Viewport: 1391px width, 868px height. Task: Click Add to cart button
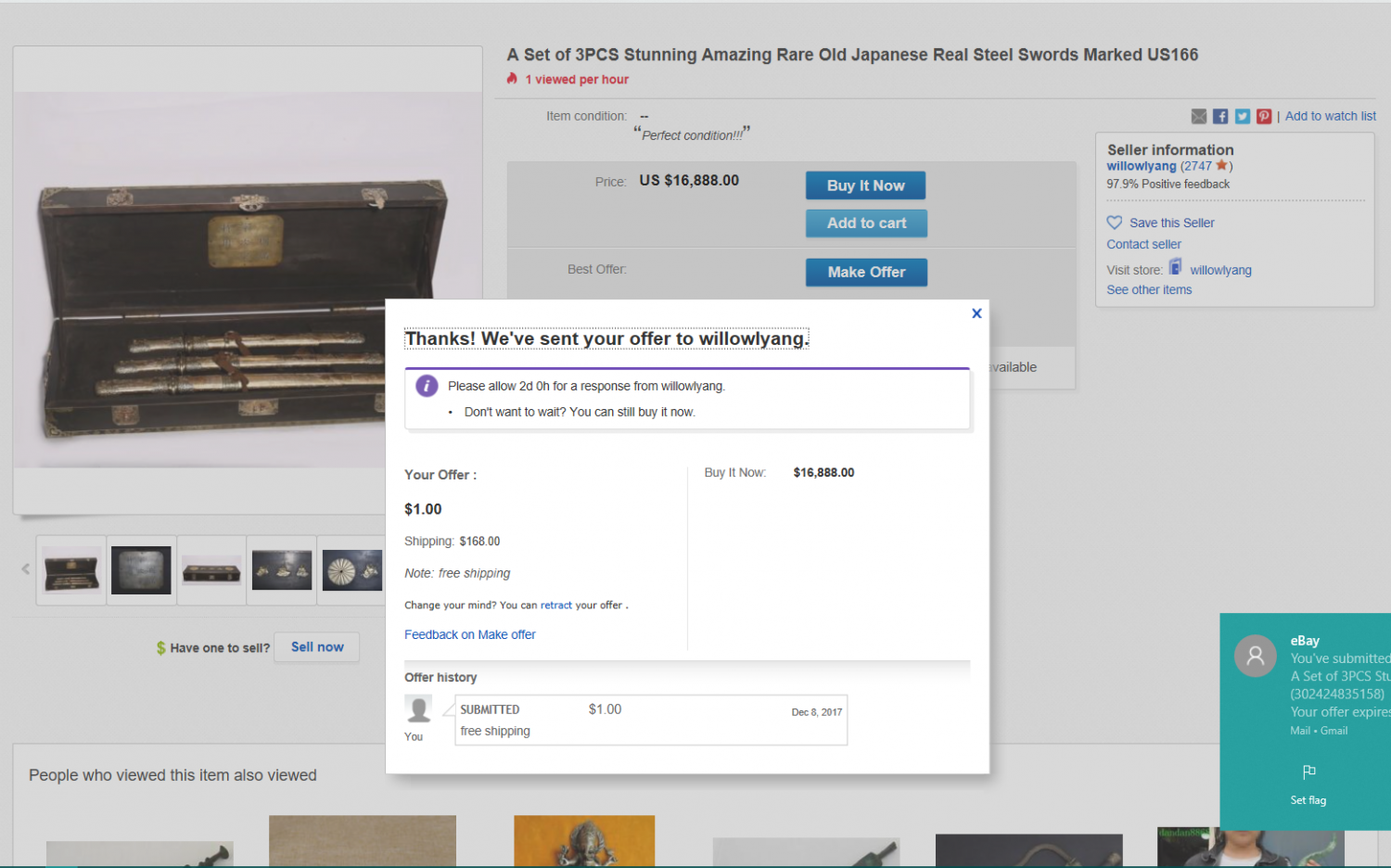(x=866, y=223)
